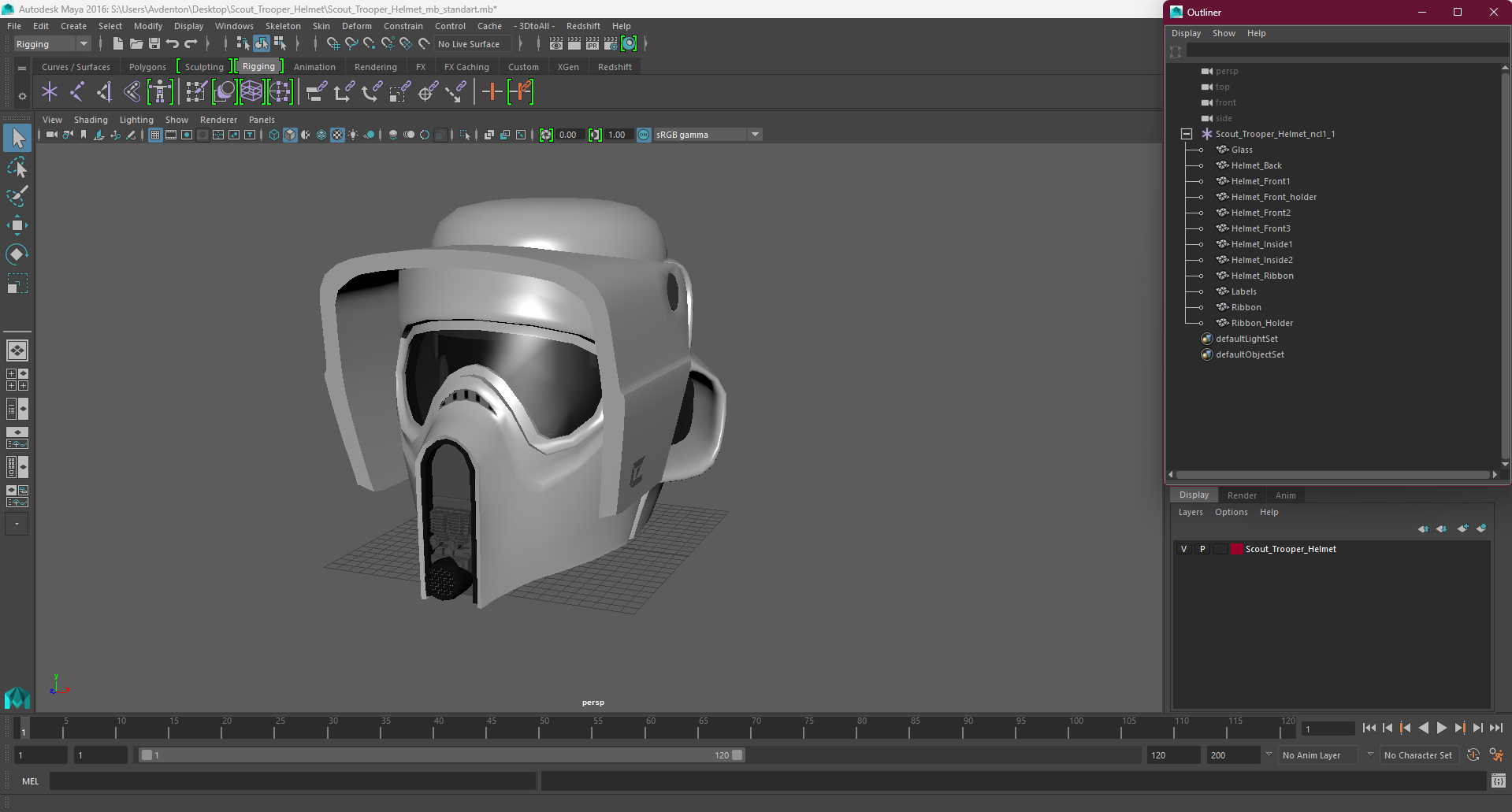The width and height of the screenshot is (1512, 812).
Task: Collapse Scout_Trooper_Helmet_ncl1_1 group in Outliner
Action: (x=1187, y=134)
